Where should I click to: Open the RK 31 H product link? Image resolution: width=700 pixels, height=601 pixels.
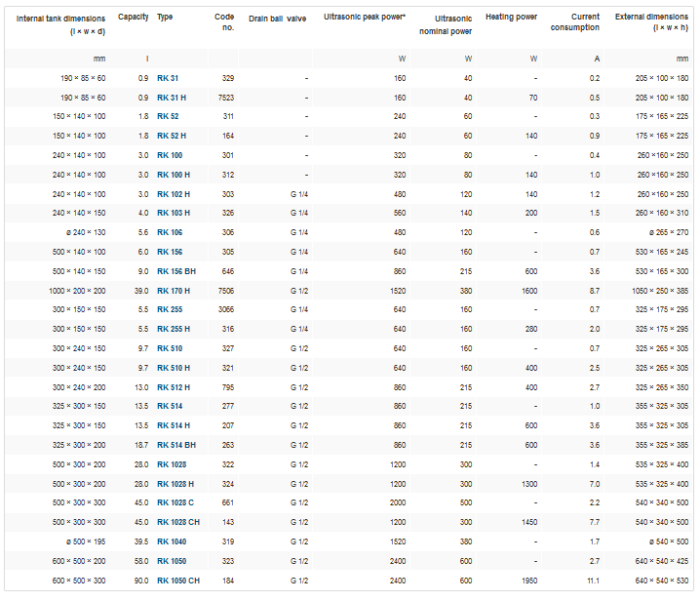click(171, 97)
